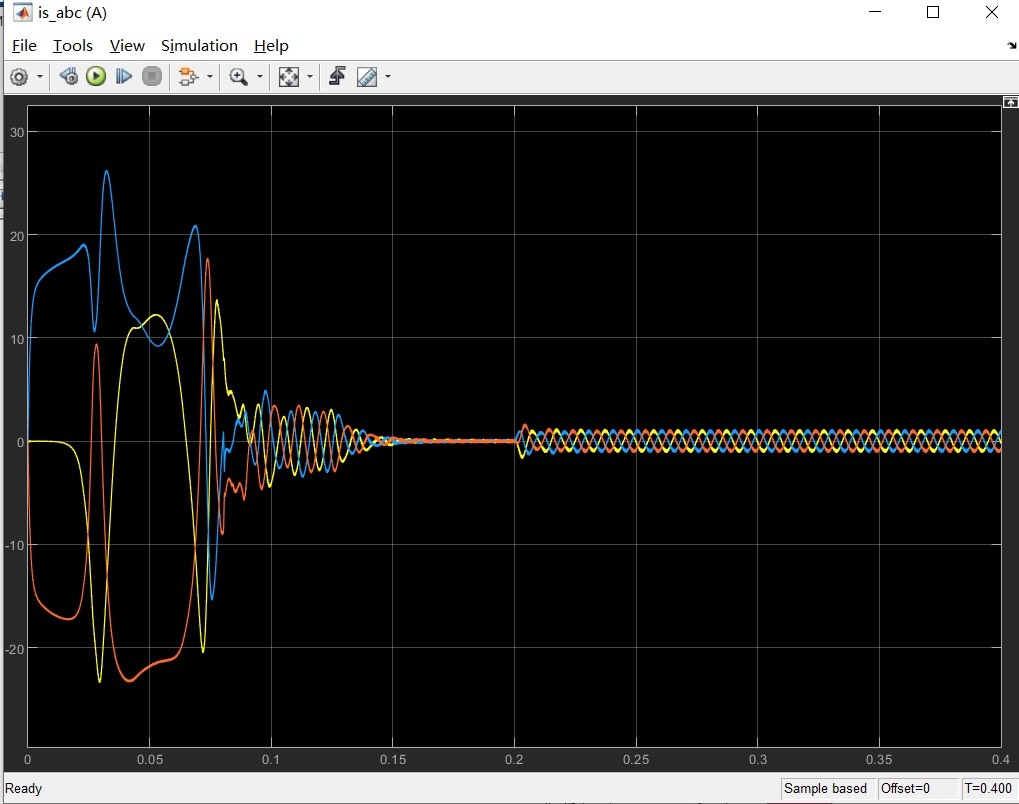
Task: Open the Tools menu
Action: click(73, 45)
